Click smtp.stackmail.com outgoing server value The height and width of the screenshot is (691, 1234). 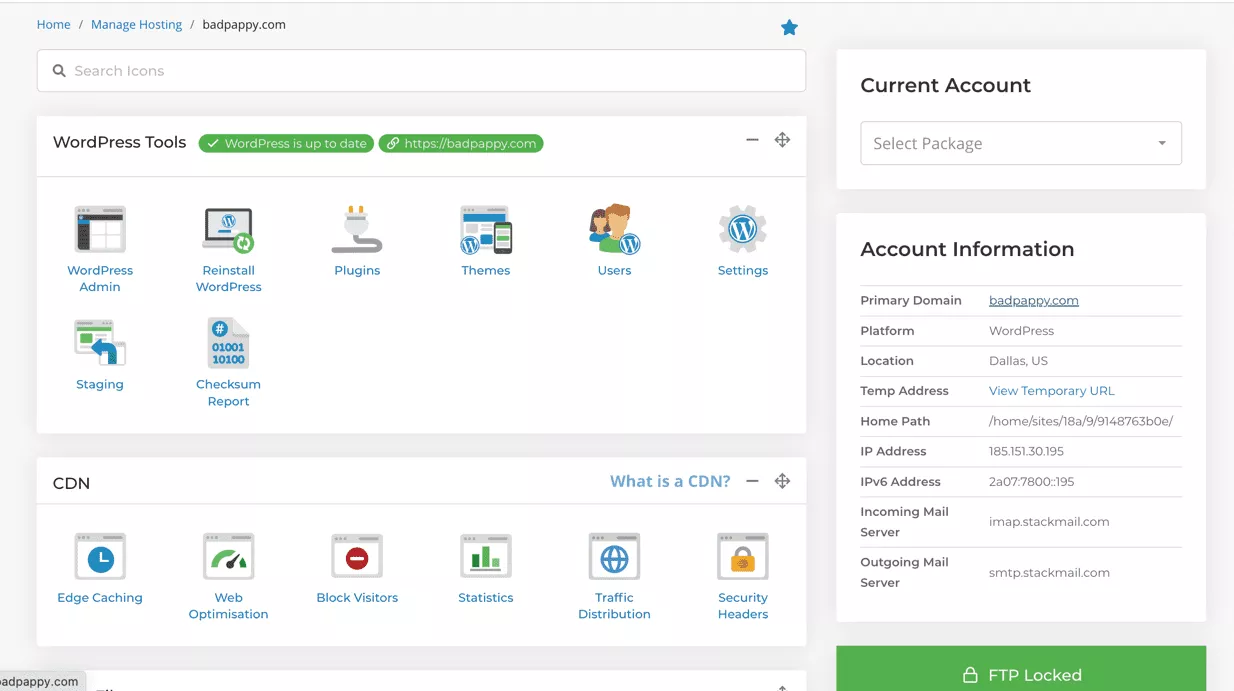click(x=1049, y=573)
